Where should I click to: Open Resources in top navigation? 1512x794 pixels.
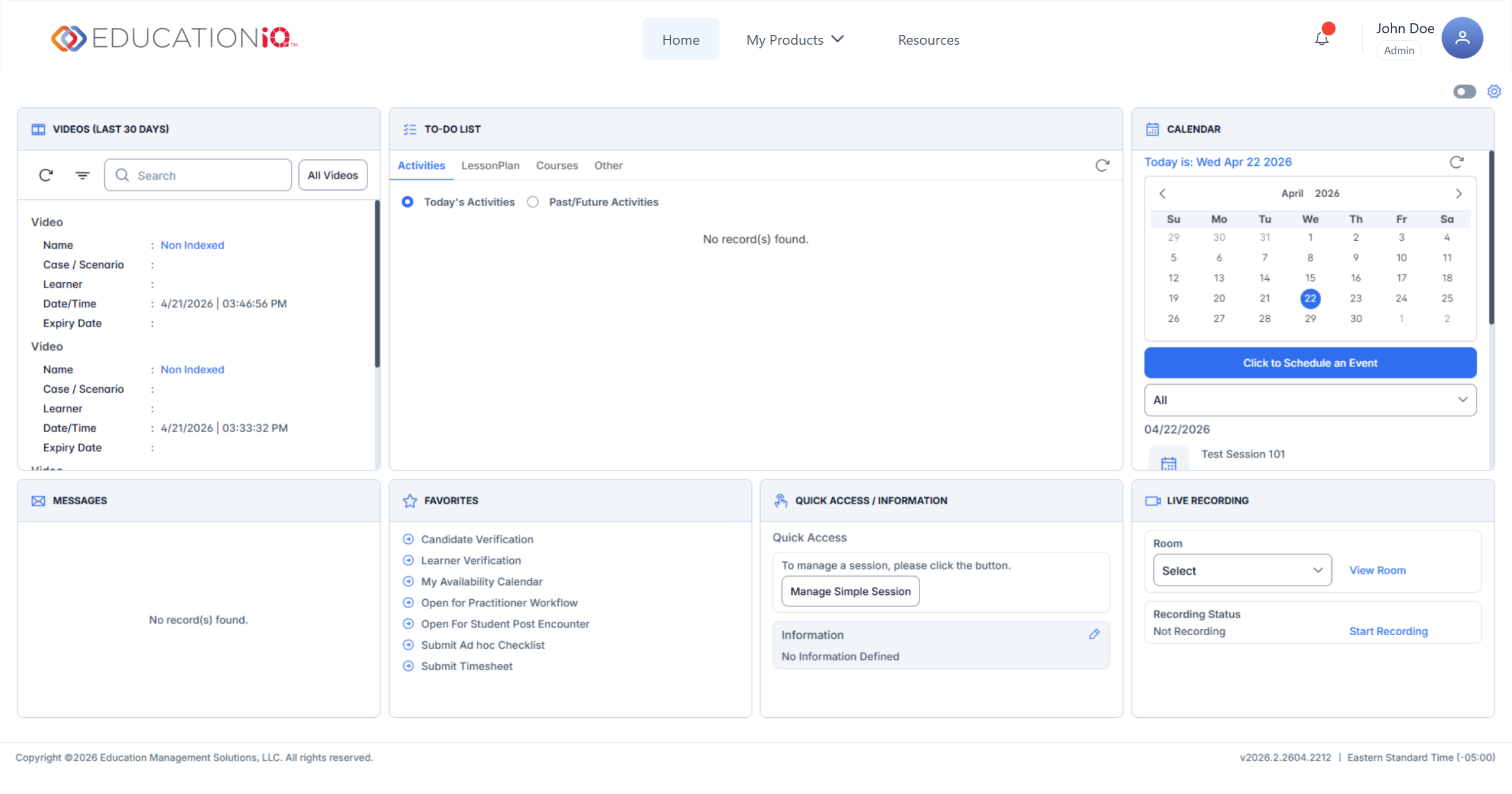tap(928, 40)
